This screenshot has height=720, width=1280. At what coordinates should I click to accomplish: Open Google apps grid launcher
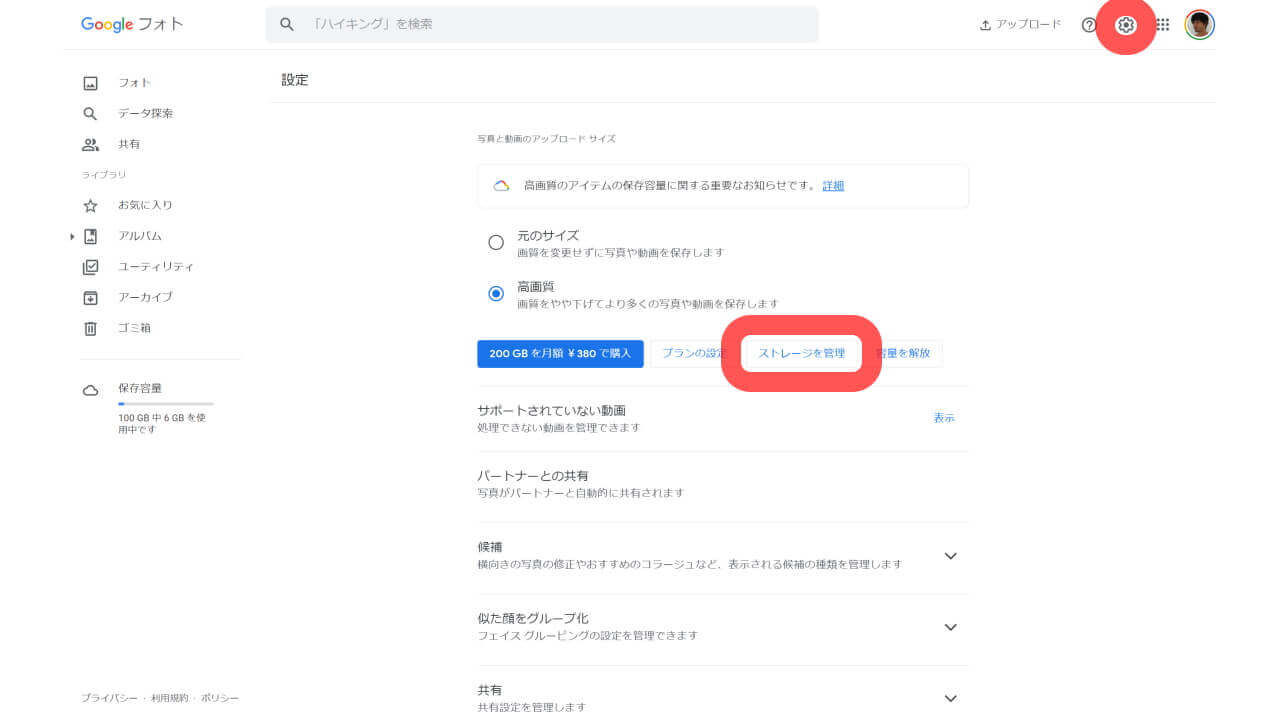click(1162, 25)
